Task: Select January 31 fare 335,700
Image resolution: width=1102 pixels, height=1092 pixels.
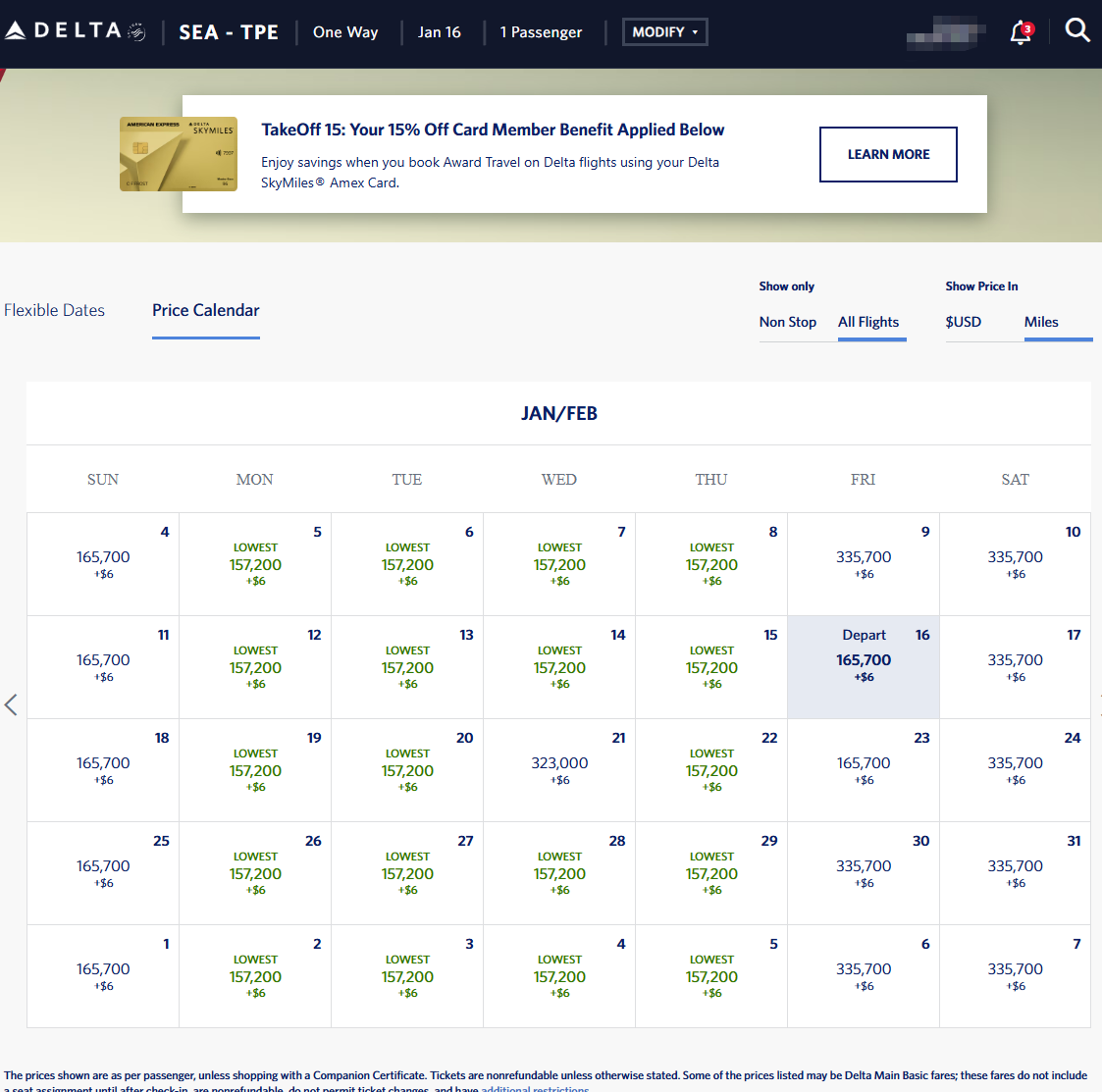Action: 1016,873
